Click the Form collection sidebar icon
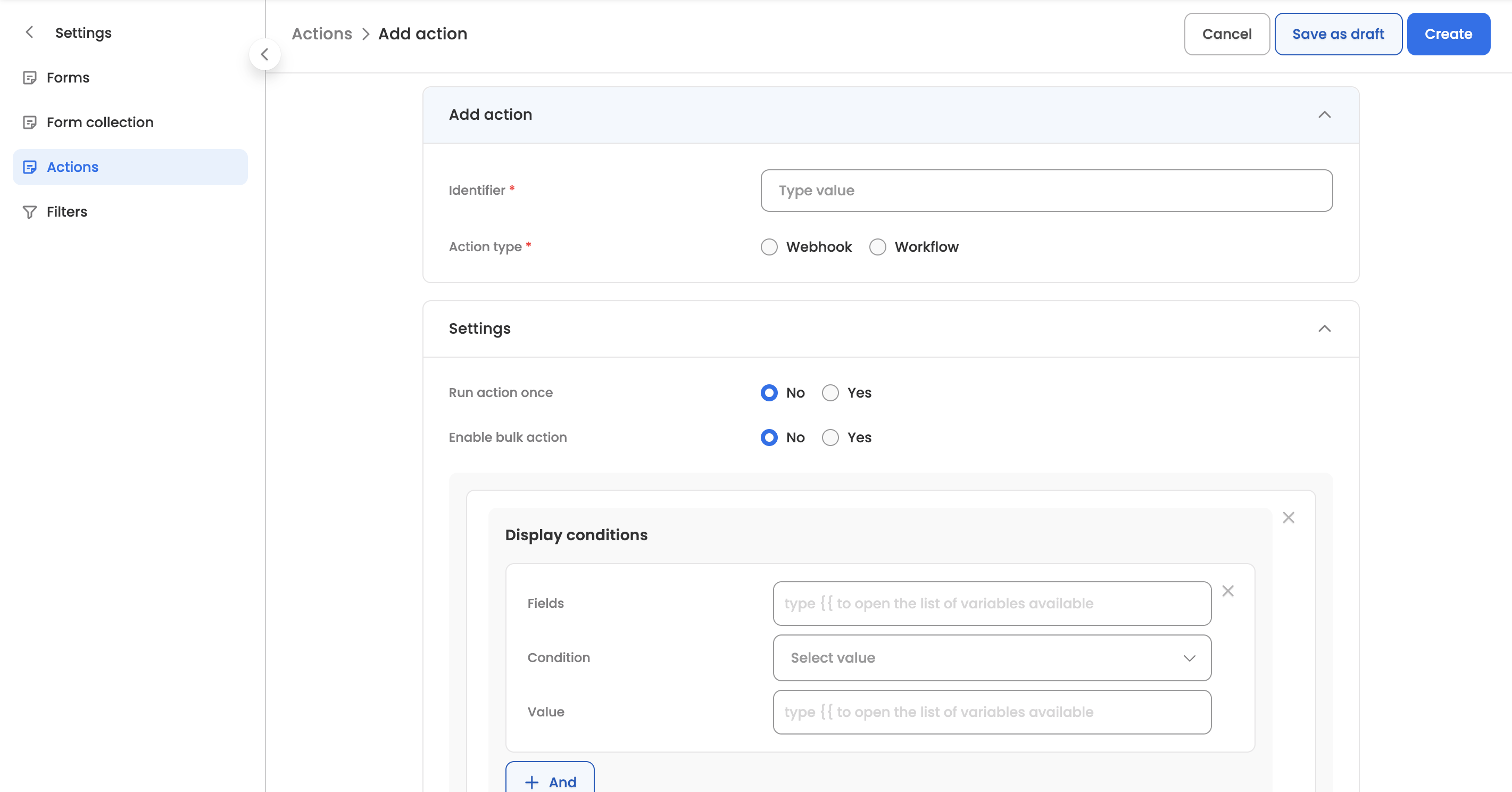1512x792 pixels. pyautogui.click(x=29, y=122)
